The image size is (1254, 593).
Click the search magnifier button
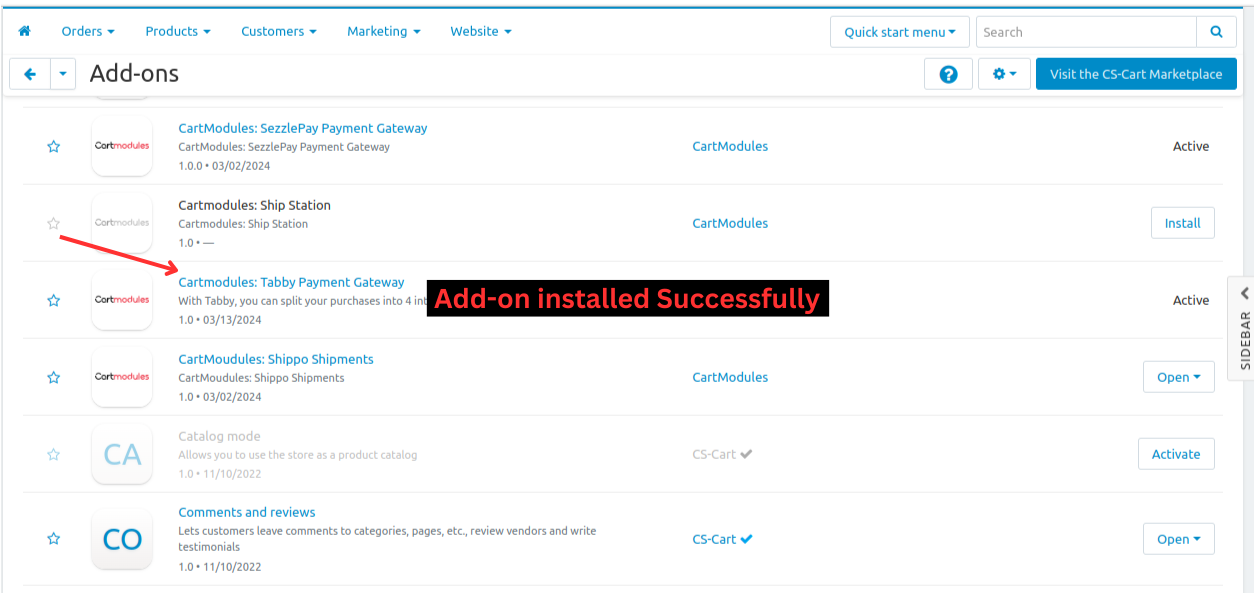1216,32
